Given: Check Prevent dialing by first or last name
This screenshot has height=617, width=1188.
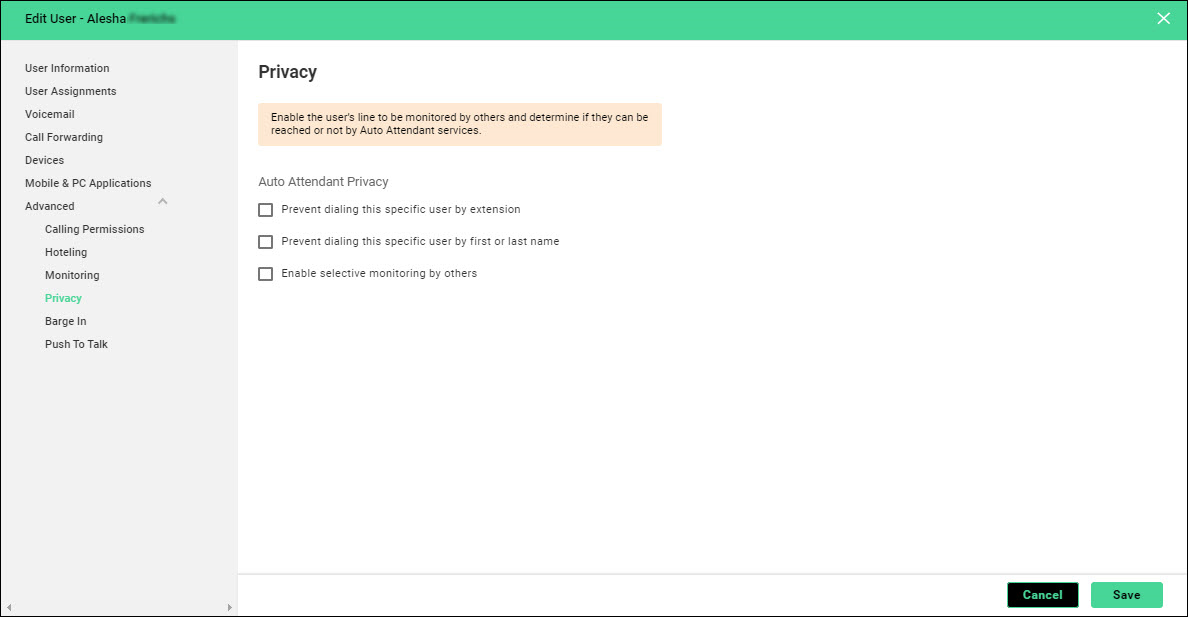Looking at the screenshot, I should 266,242.
